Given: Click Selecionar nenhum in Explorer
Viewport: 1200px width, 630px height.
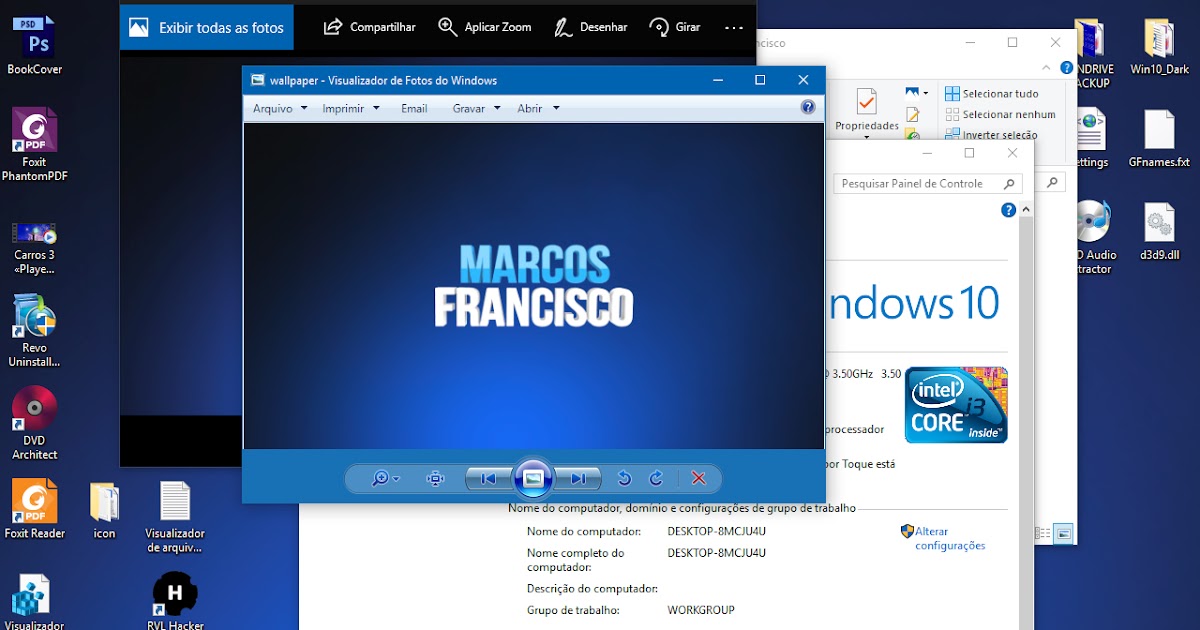Looking at the screenshot, I should (1000, 114).
